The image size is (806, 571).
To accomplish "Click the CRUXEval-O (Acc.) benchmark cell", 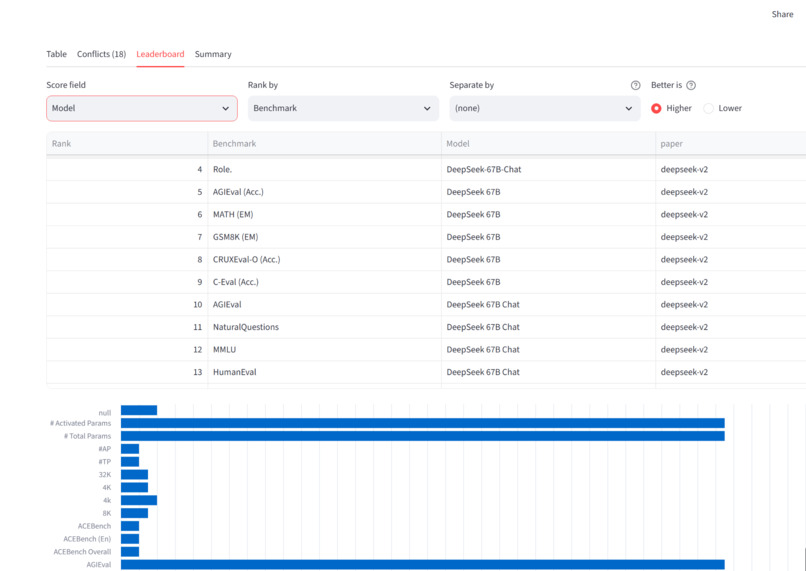I will click(x=324, y=260).
